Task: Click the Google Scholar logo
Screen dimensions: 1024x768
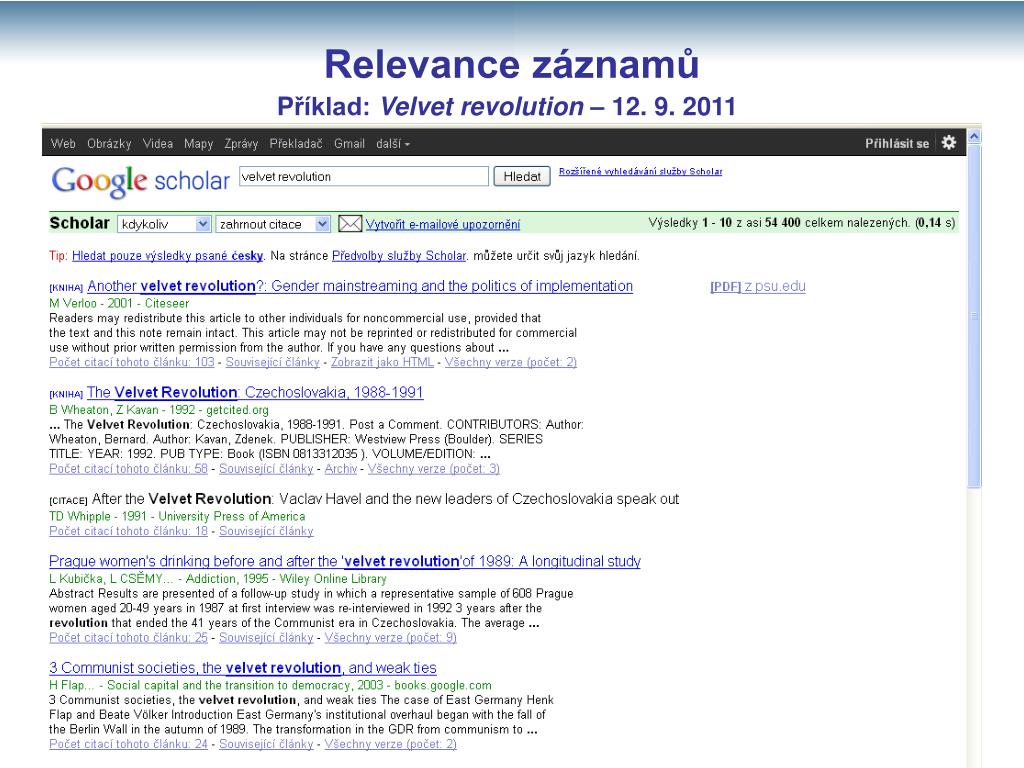Action: (x=140, y=180)
